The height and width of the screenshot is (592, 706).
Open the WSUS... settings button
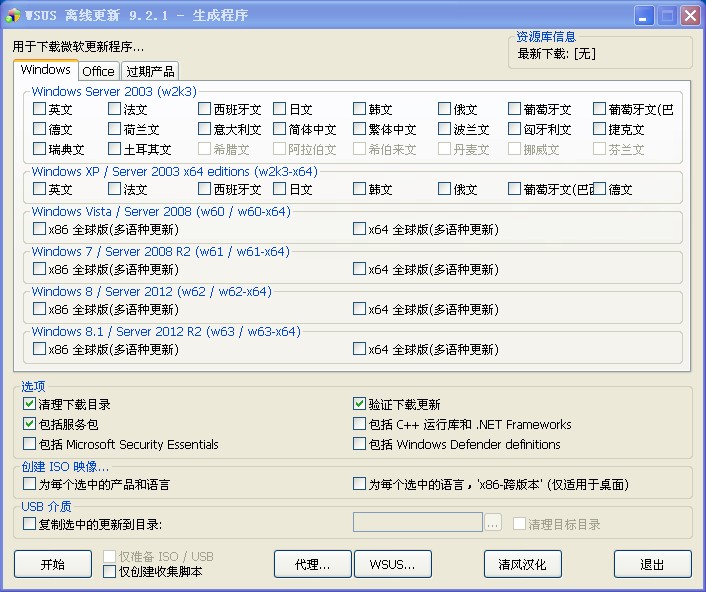click(393, 564)
